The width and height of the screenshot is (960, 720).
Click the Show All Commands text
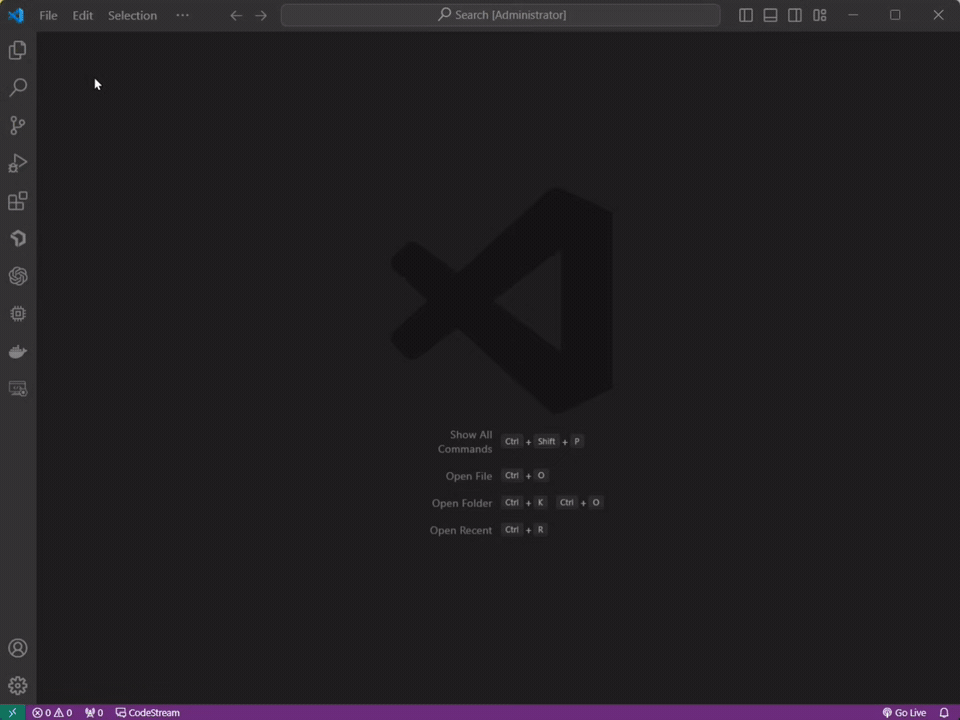[465, 441]
